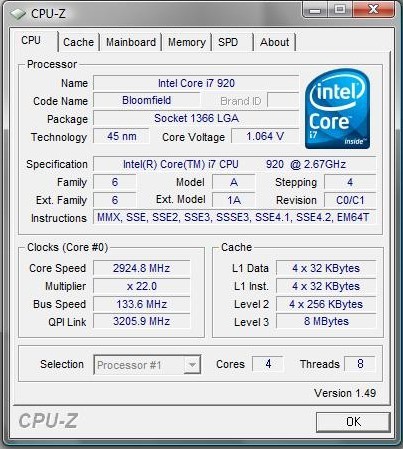403x449 pixels.
Task: Switch to the Cache tab
Action: tap(78, 42)
